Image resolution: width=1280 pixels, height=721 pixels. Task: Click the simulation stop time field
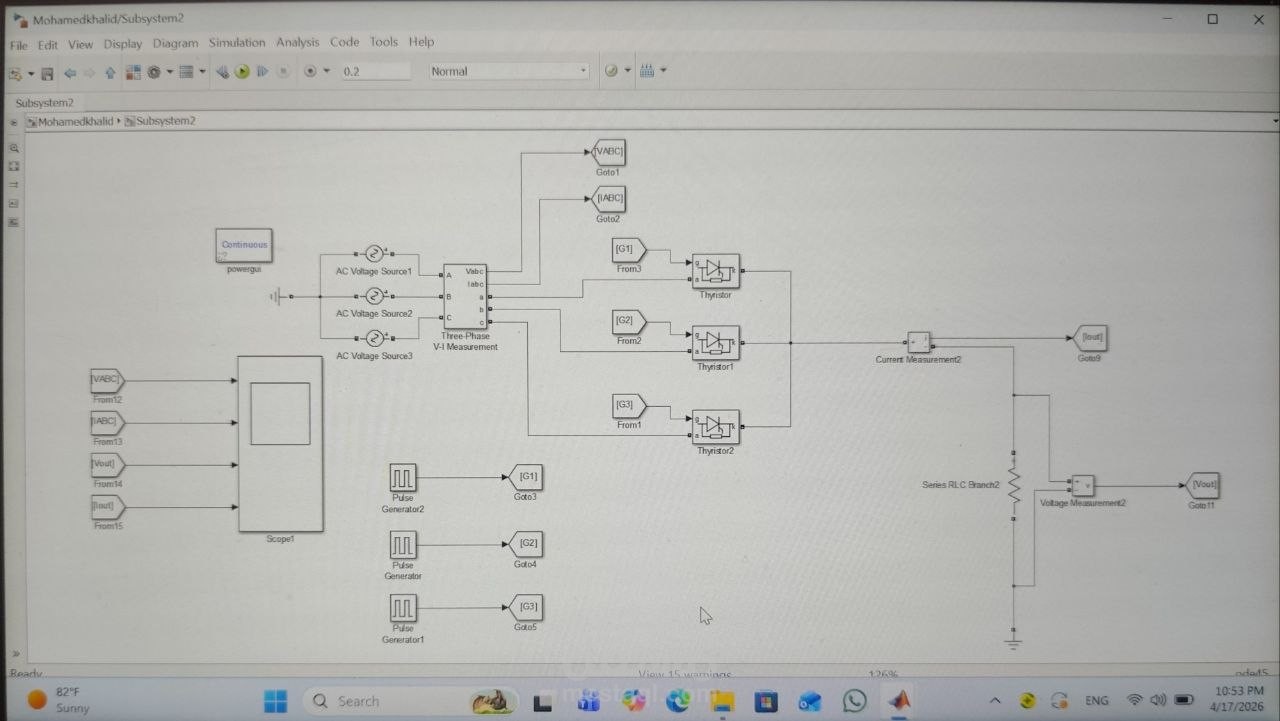375,72
